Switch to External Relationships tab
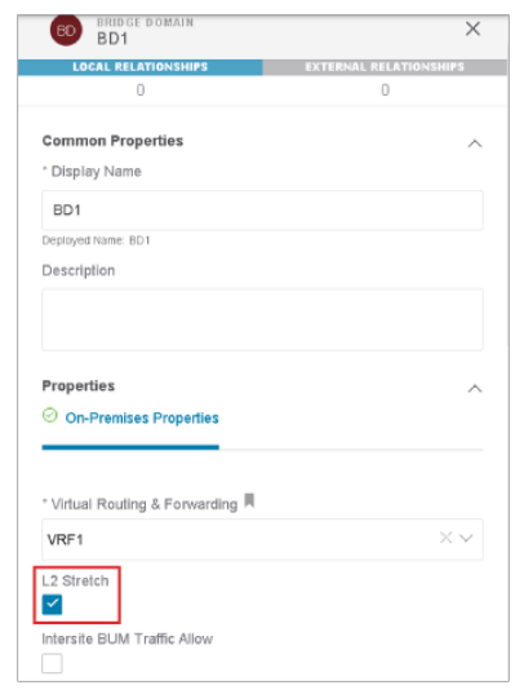The image size is (524, 694). [x=385, y=67]
